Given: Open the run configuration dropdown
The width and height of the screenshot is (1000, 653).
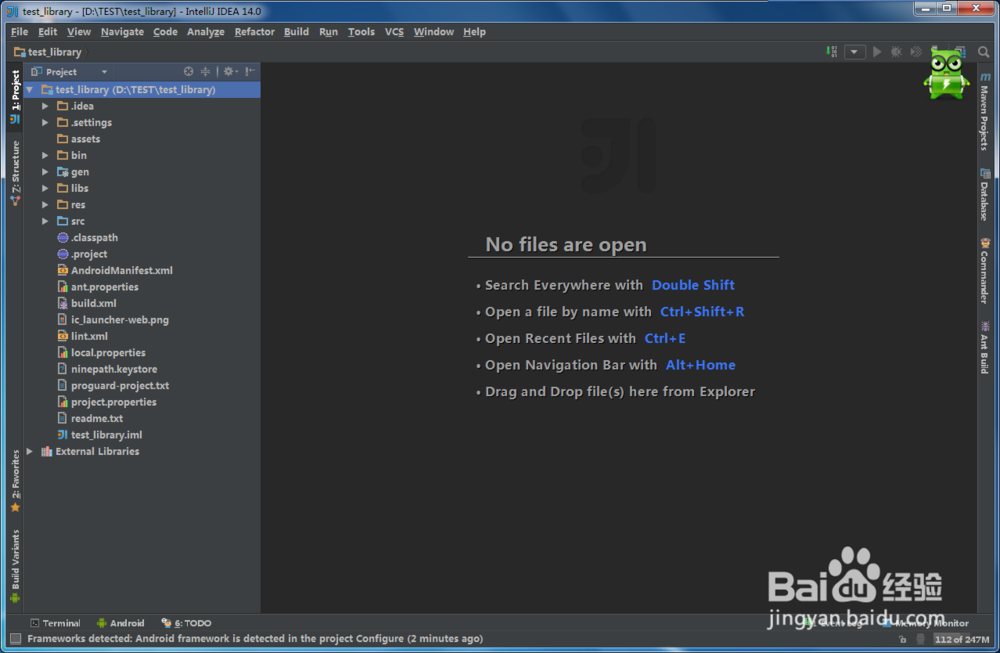Looking at the screenshot, I should 855,52.
